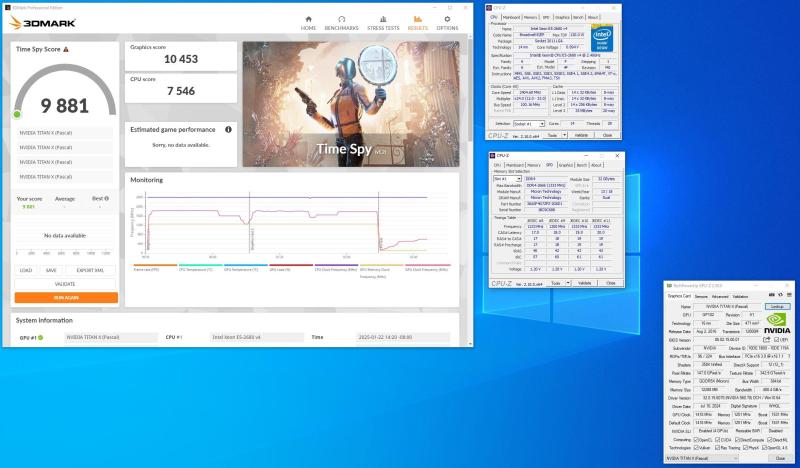Screen dimensions: 800x468
Task: Click the Lookup button in GPU-Z
Action: pyautogui.click(x=776, y=306)
